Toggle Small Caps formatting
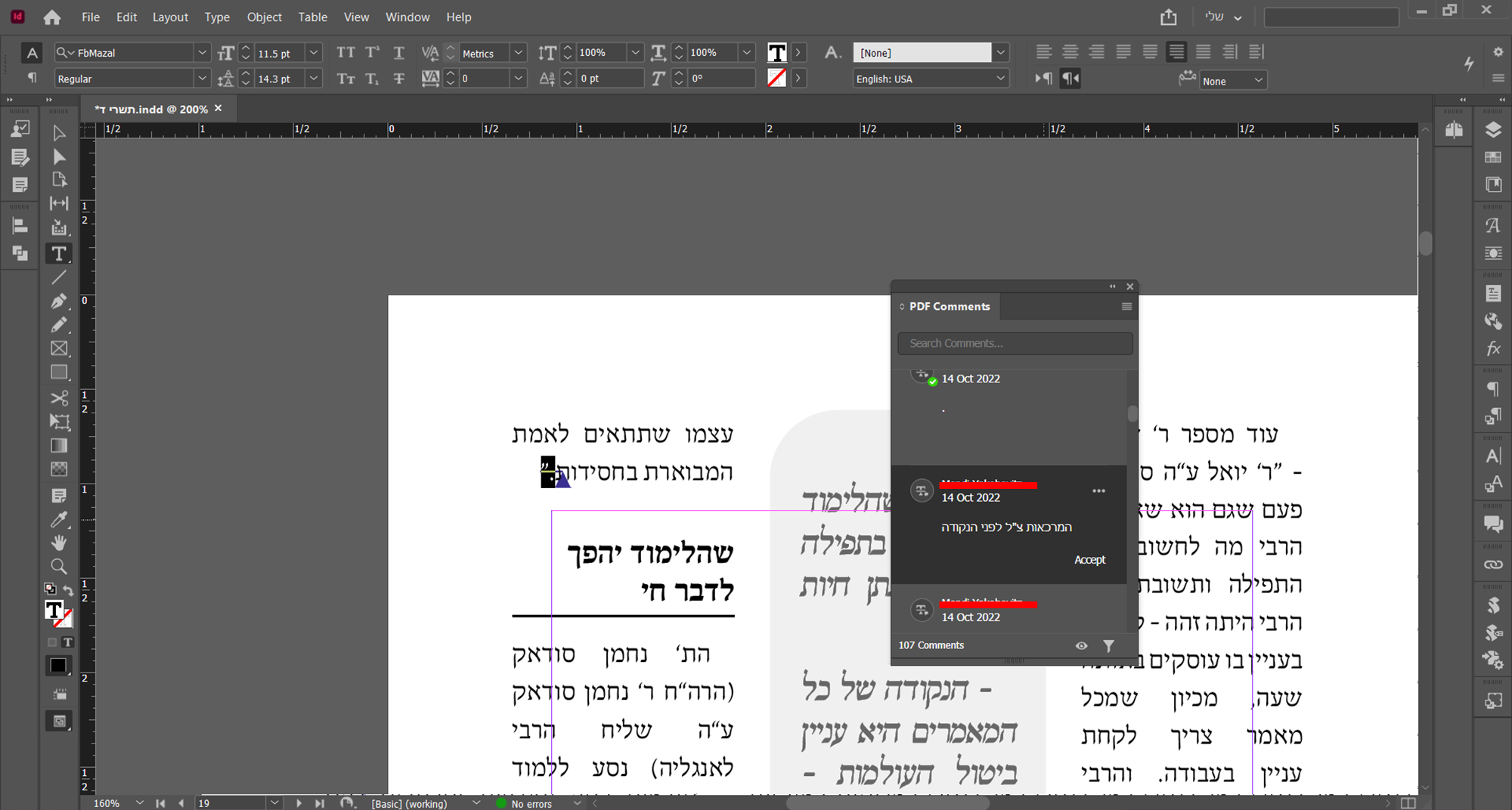Image resolution: width=1512 pixels, height=810 pixels. [345, 79]
